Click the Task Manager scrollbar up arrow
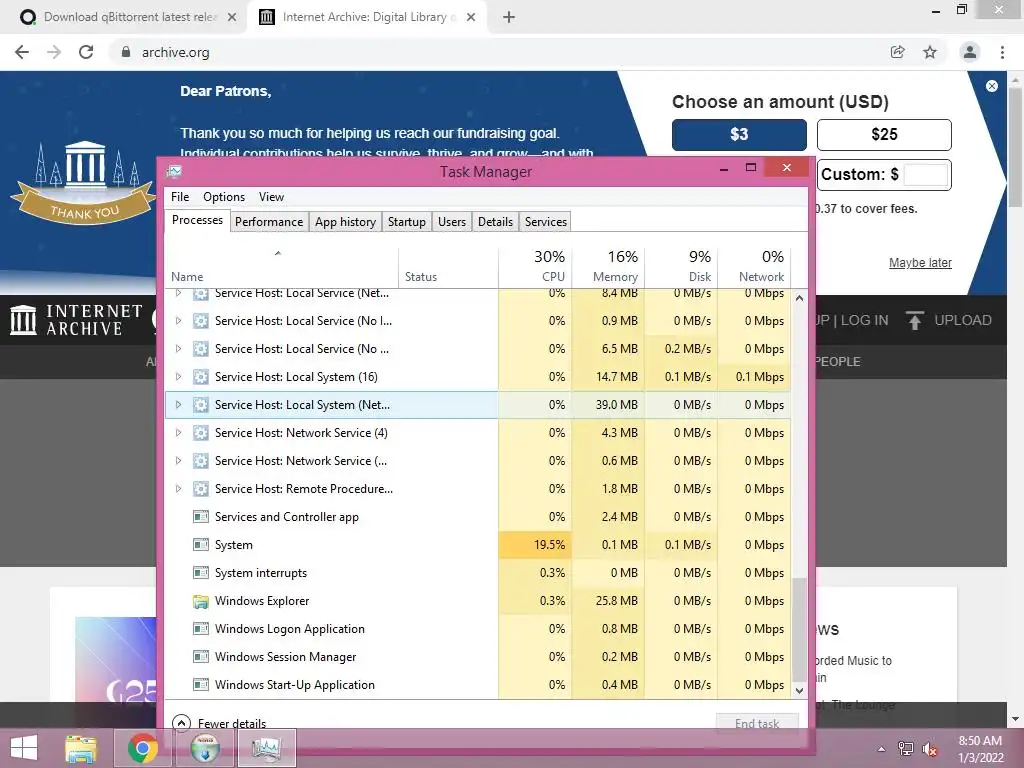Screen dimensions: 1024x768 (799, 298)
